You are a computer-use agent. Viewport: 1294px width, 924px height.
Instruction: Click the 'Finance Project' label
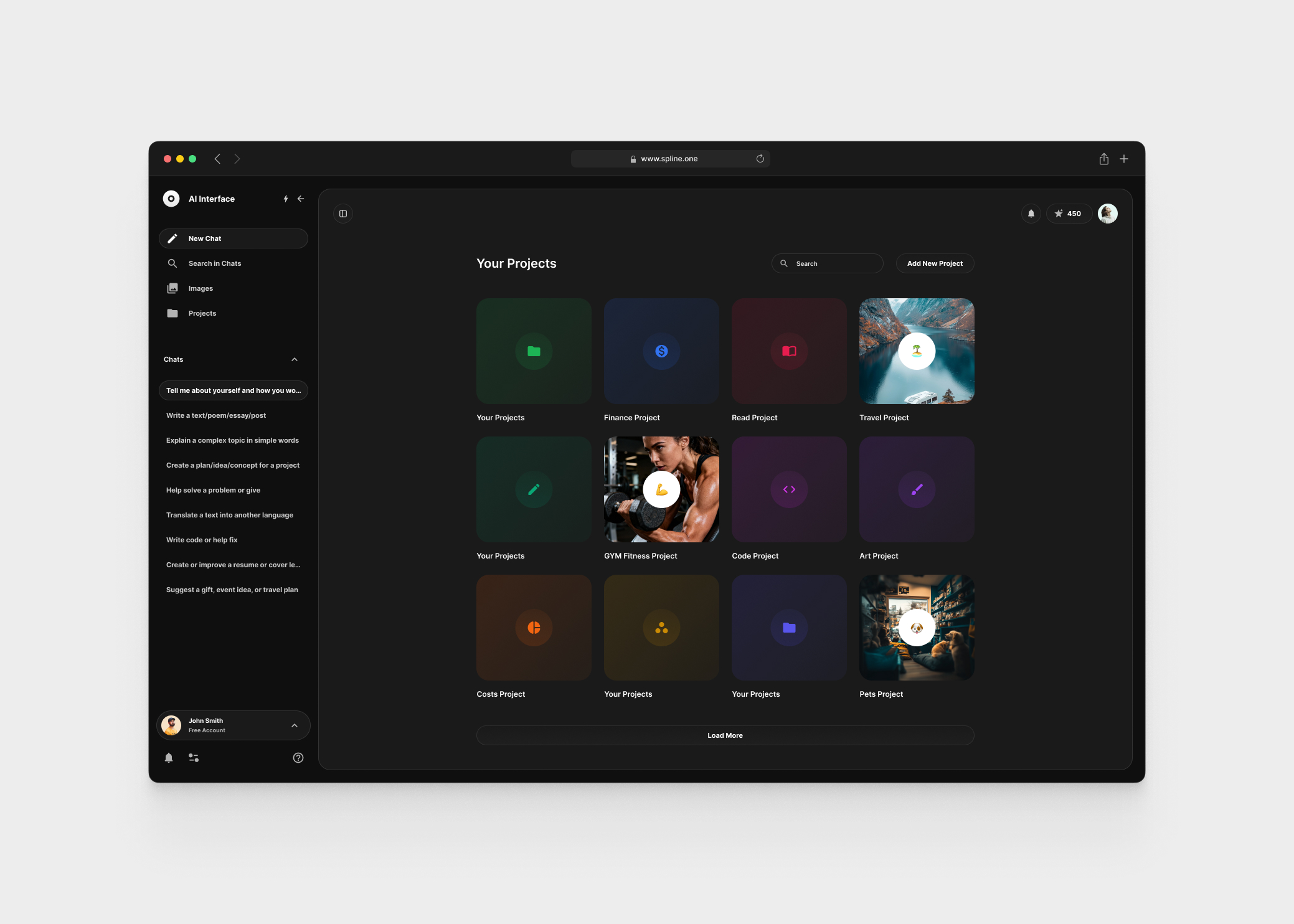[x=632, y=418]
